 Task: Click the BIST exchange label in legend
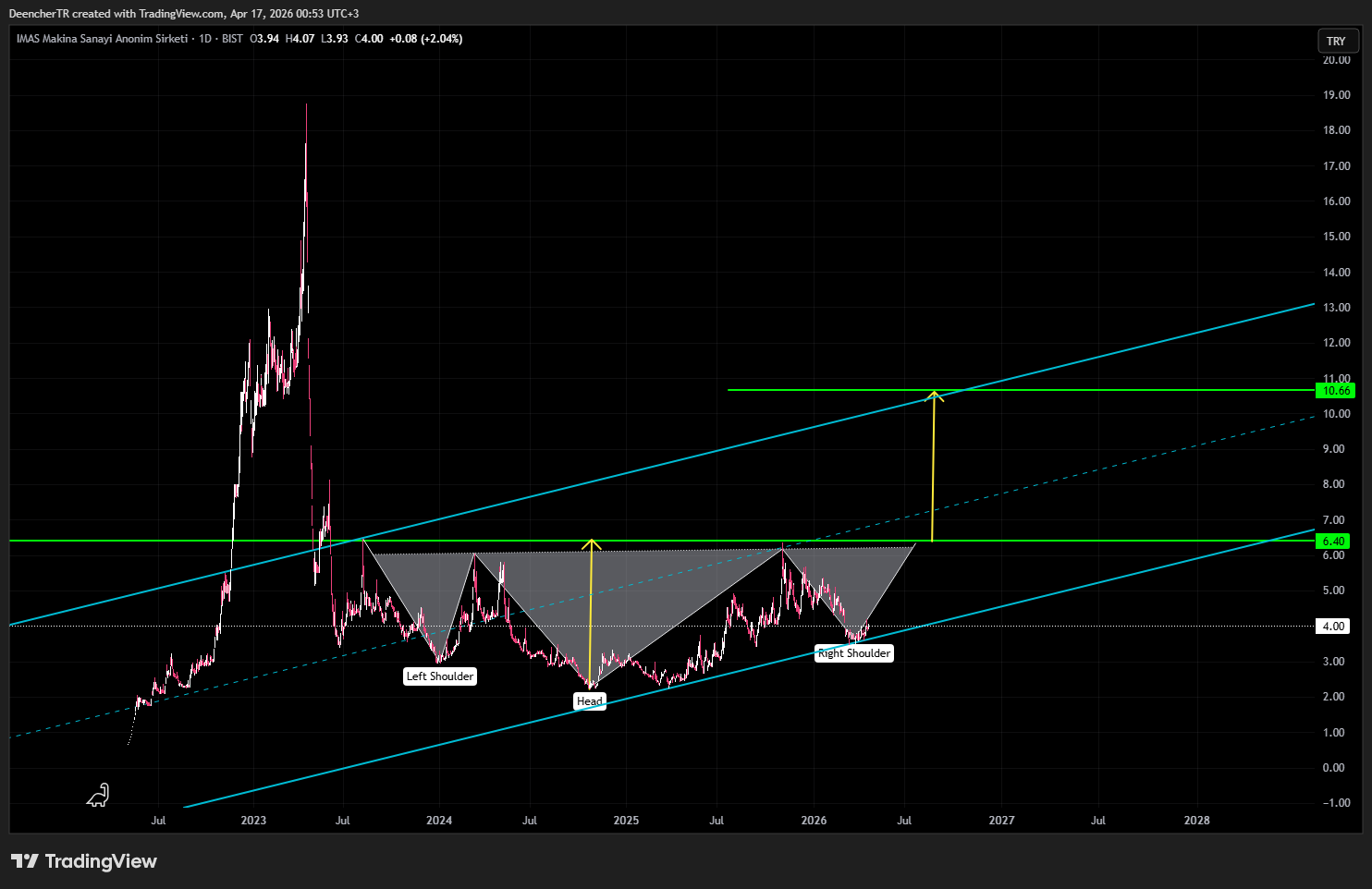point(232,39)
